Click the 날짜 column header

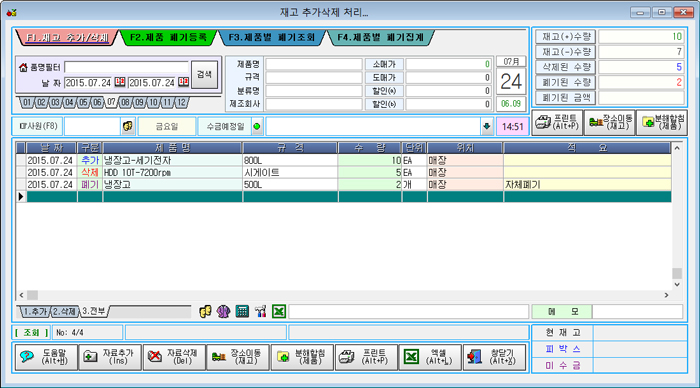click(51, 148)
